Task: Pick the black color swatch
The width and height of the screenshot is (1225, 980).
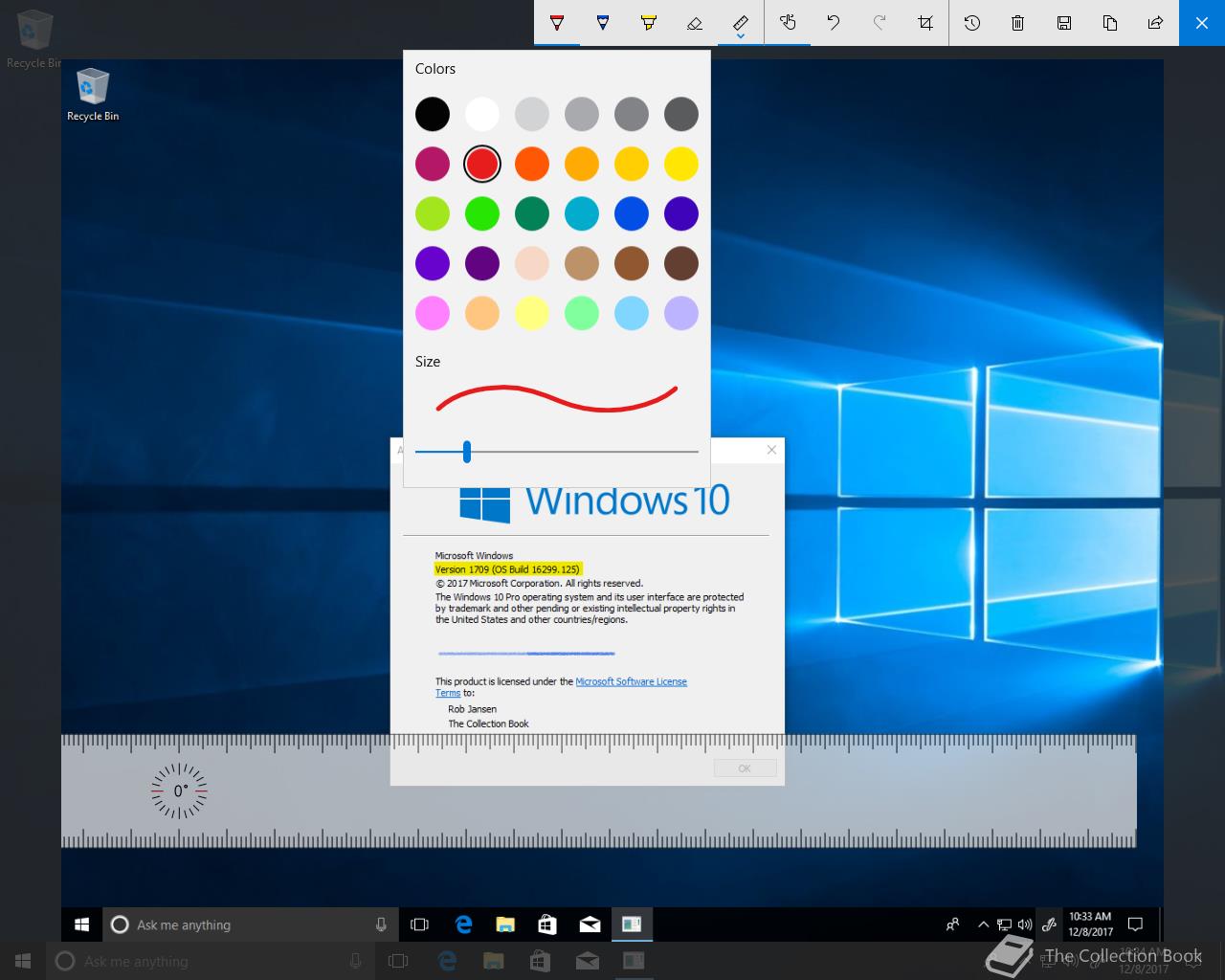Action: [433, 114]
